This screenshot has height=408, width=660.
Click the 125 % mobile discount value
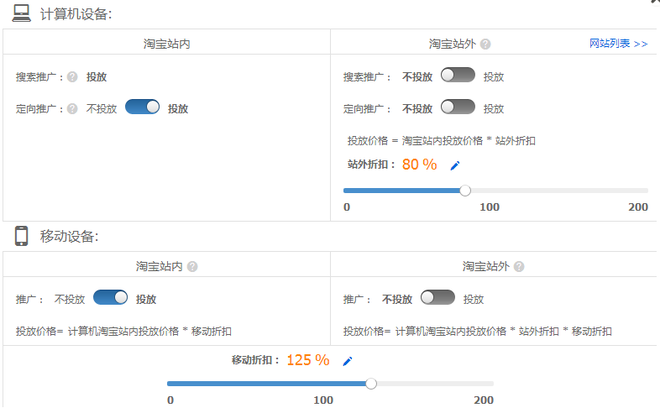click(308, 360)
